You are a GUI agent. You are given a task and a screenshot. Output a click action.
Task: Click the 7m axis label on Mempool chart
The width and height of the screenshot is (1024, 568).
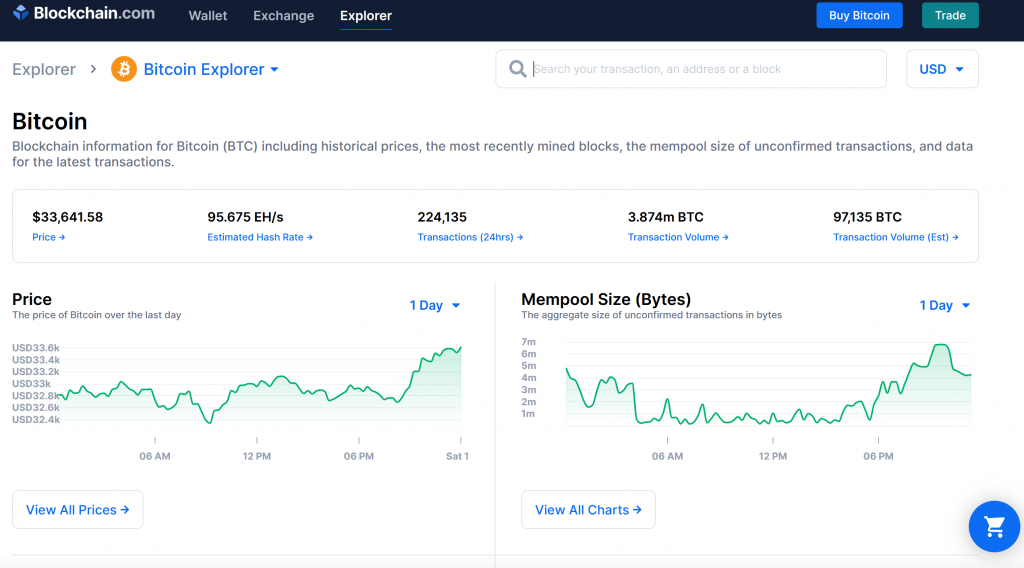pyautogui.click(x=528, y=342)
